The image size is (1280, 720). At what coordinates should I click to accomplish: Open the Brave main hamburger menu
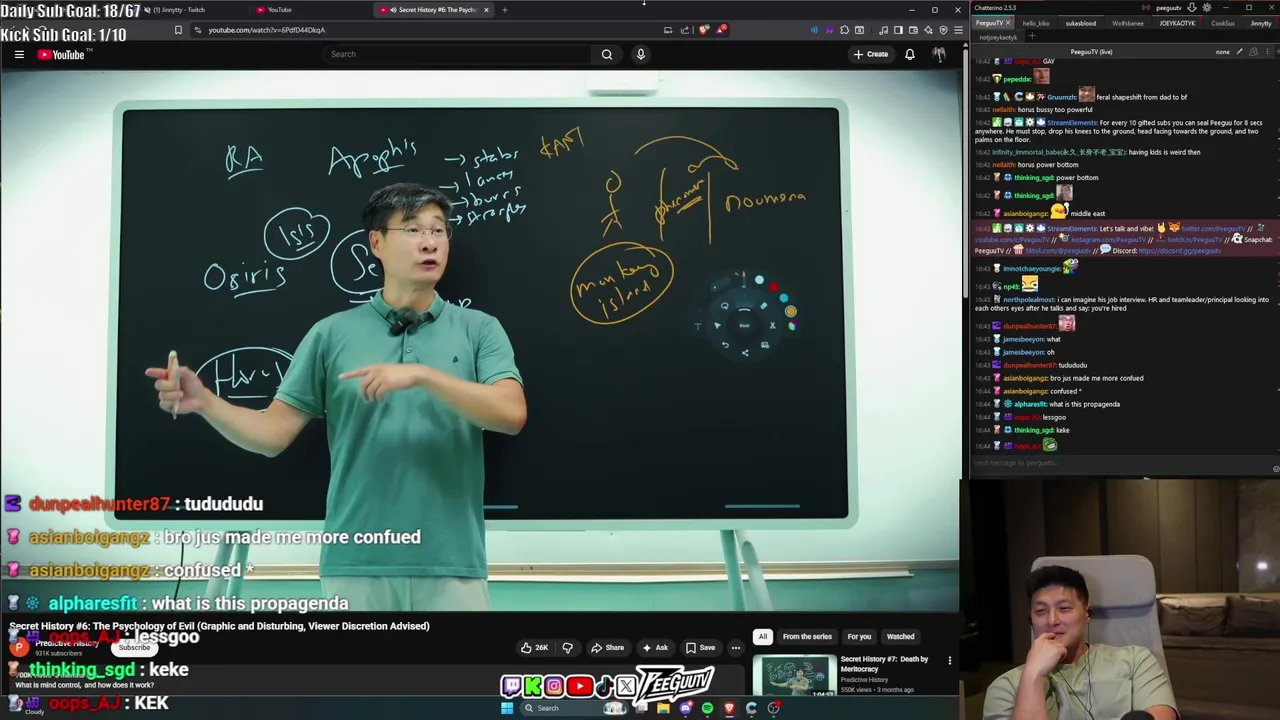click(x=958, y=30)
